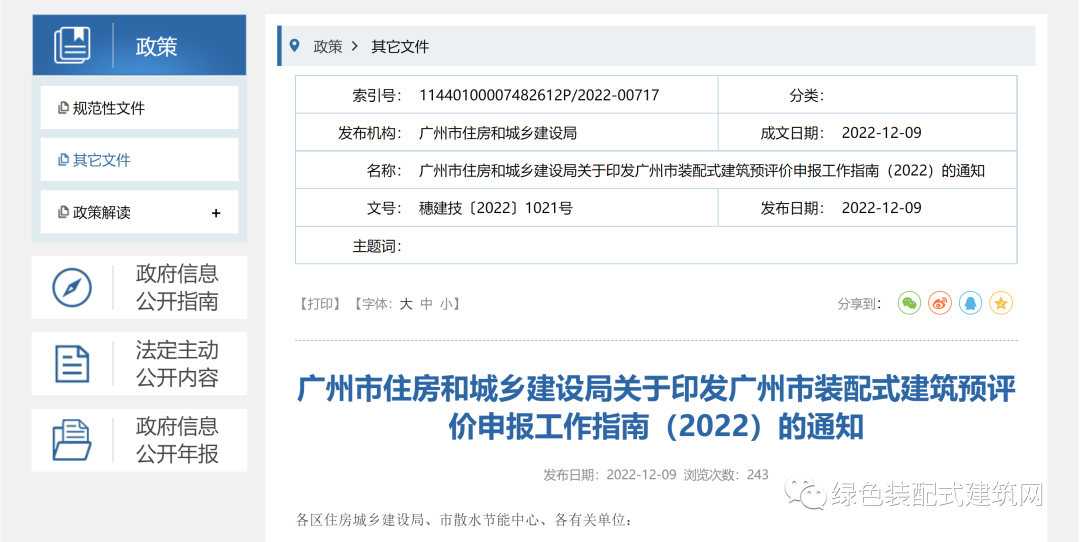Share via the yellow QZone star icon
This screenshot has width=1080, height=542.
tap(1001, 303)
